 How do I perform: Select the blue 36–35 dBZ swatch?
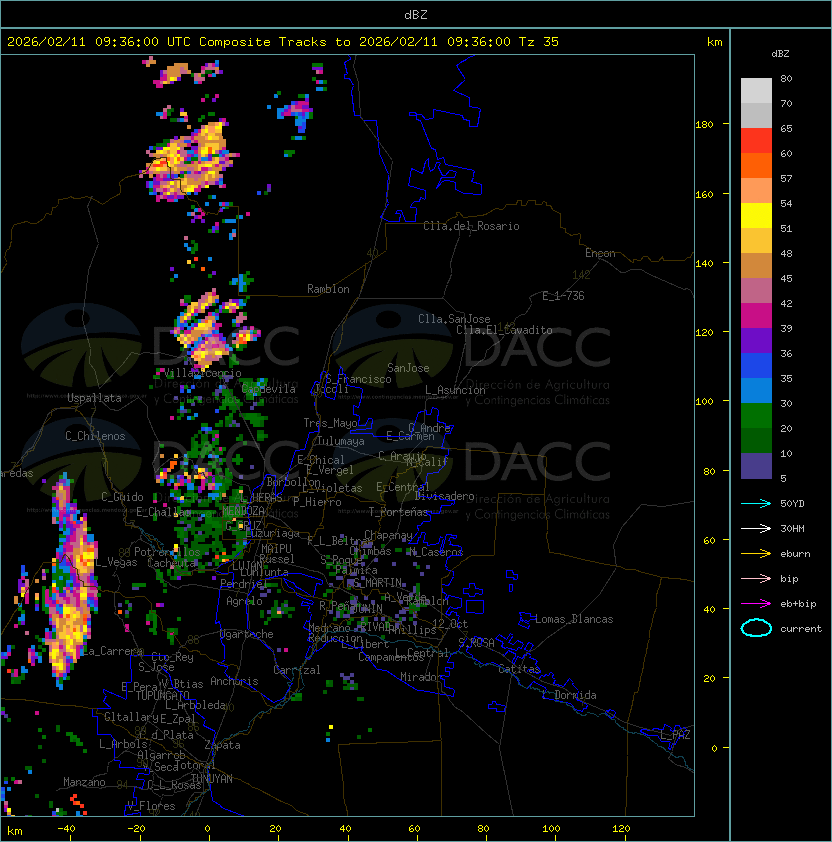[756, 366]
